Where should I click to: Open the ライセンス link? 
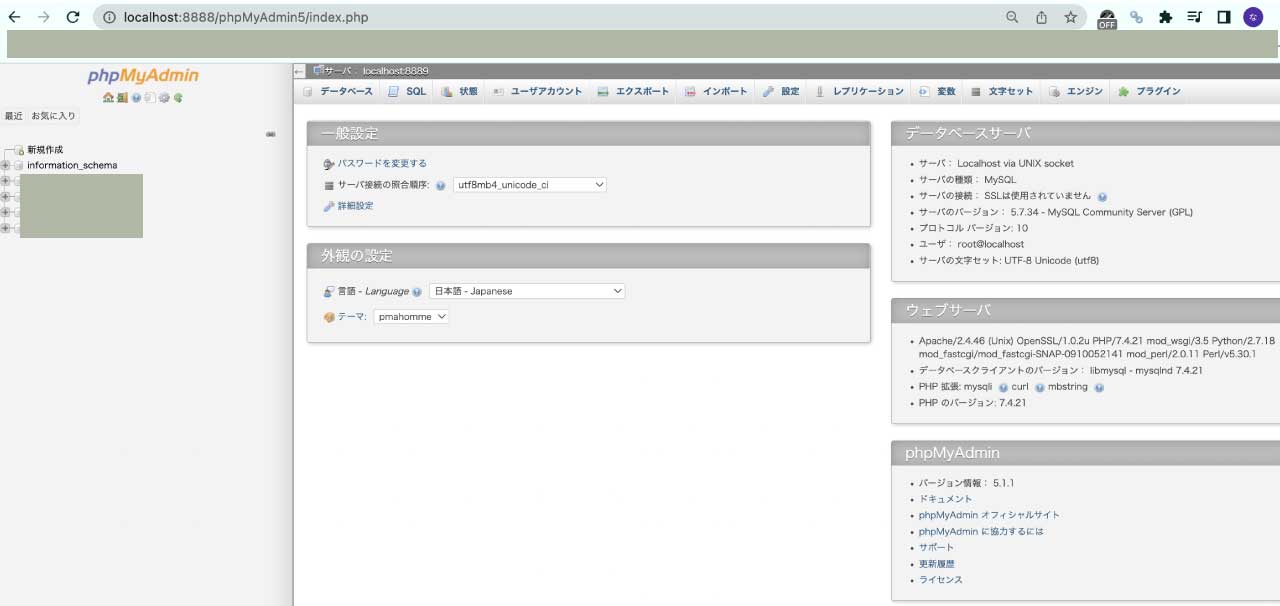click(941, 580)
